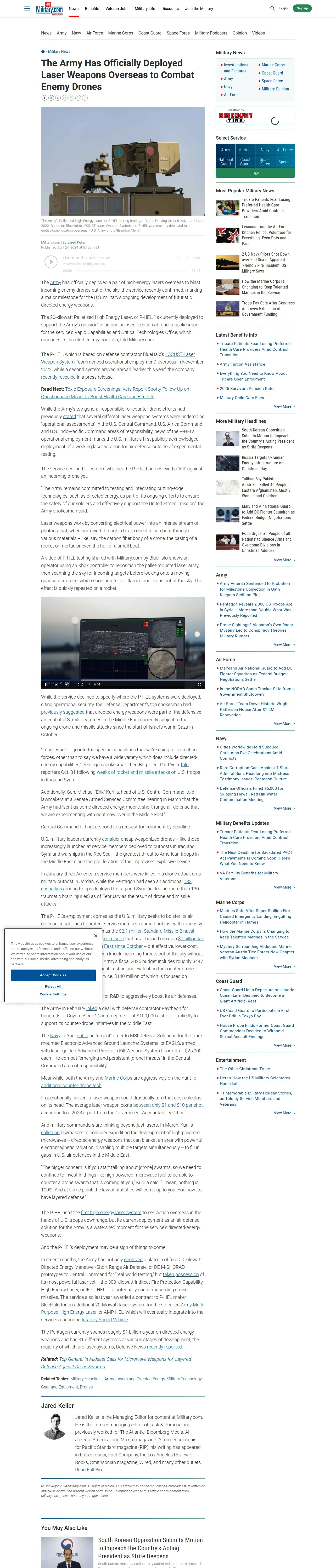Select Military Podcasts in secondary nav
This screenshot has width=336, height=1568.
pos(211,33)
